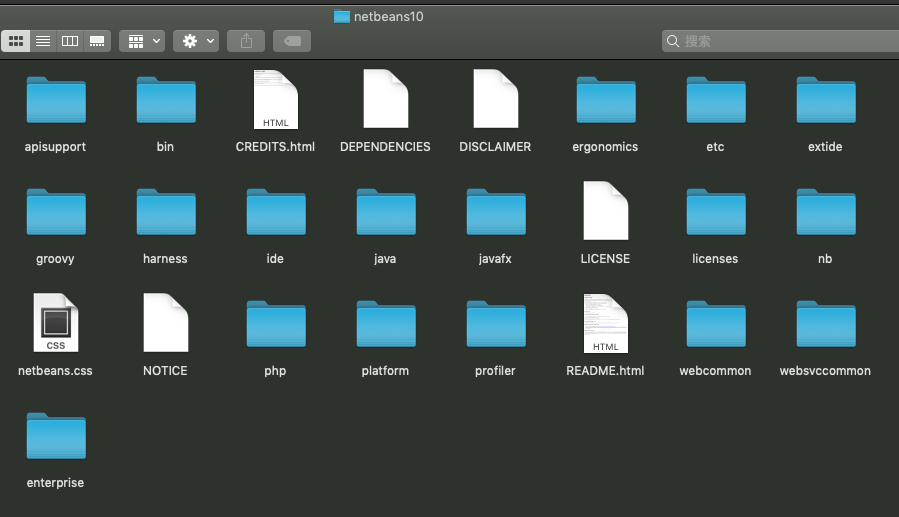Select the ide folder icon
The height and width of the screenshot is (517, 899).
pyautogui.click(x=276, y=212)
